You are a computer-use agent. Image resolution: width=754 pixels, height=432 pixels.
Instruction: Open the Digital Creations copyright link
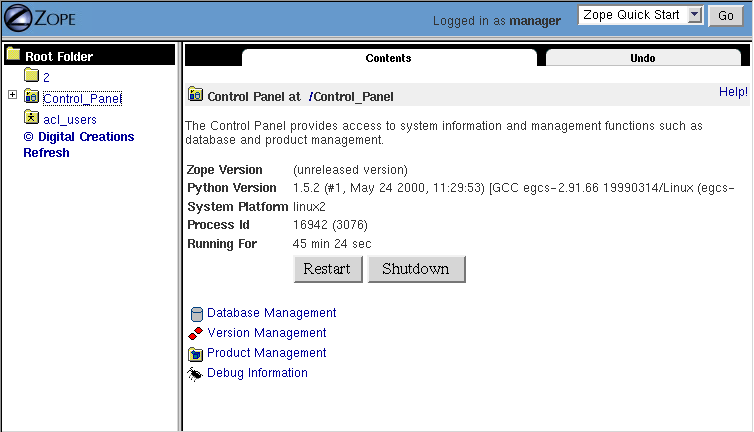78,137
